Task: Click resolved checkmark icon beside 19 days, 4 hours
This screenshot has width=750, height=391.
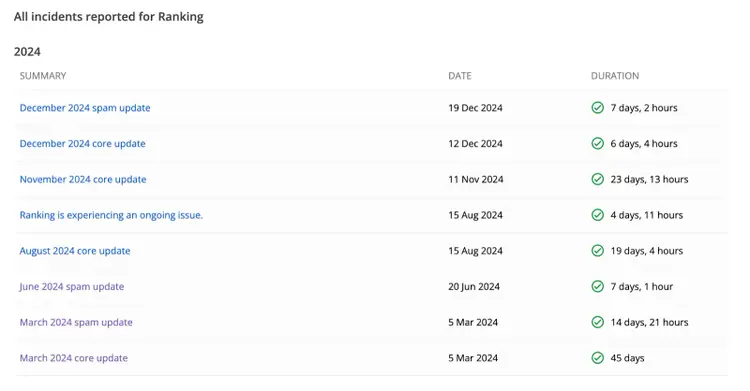Action: pos(597,251)
